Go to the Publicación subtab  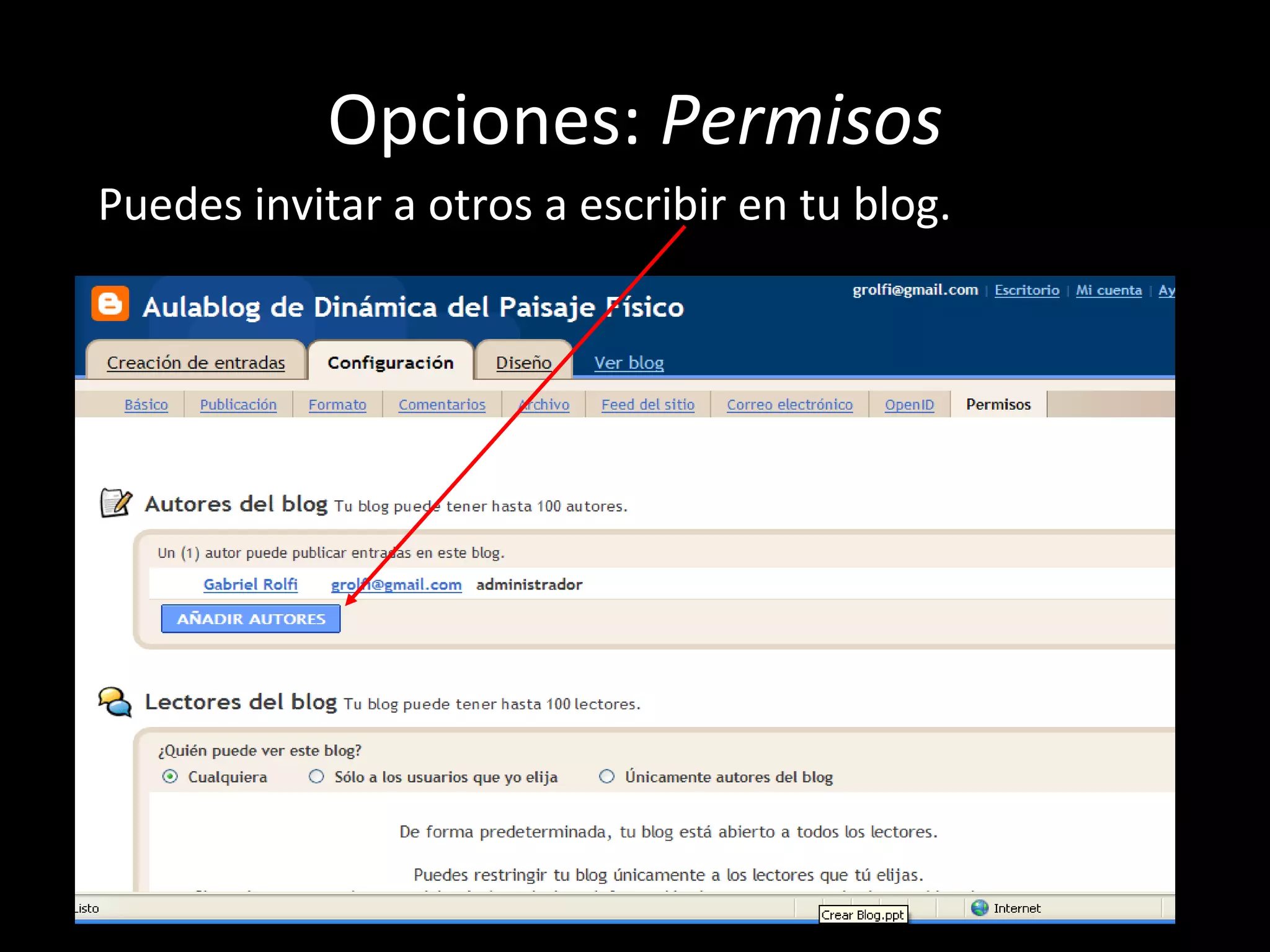238,405
